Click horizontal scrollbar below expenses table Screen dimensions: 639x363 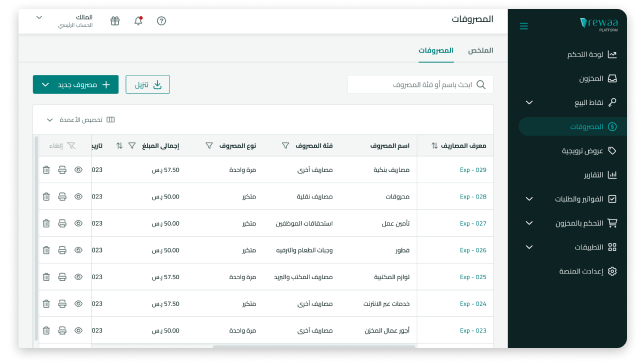click(314, 347)
